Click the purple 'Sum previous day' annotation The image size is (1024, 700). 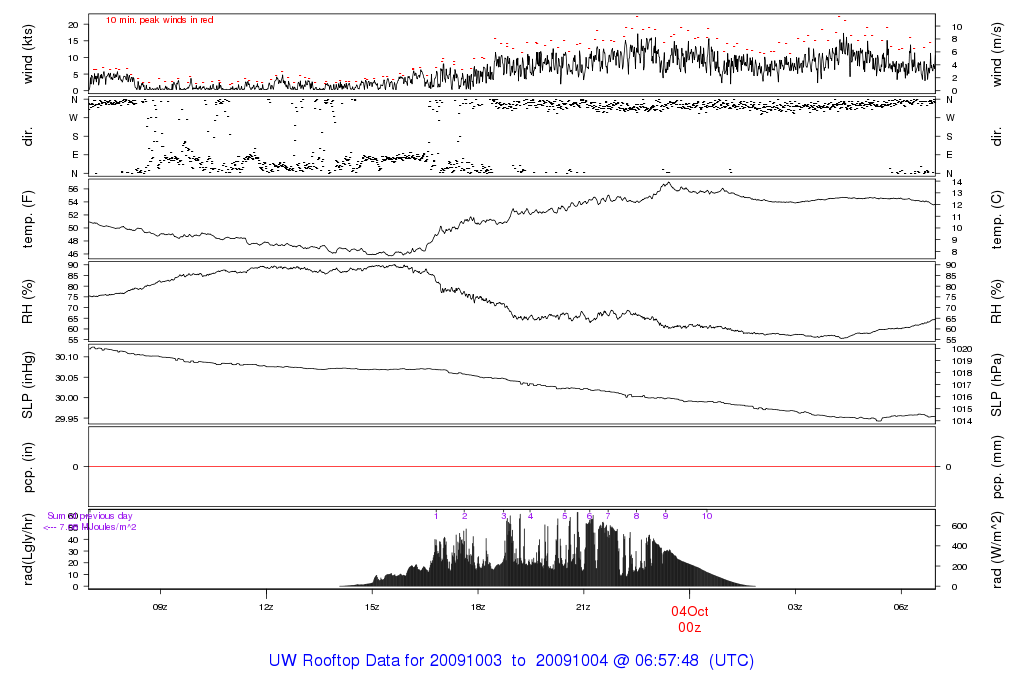pyautogui.click(x=89, y=516)
